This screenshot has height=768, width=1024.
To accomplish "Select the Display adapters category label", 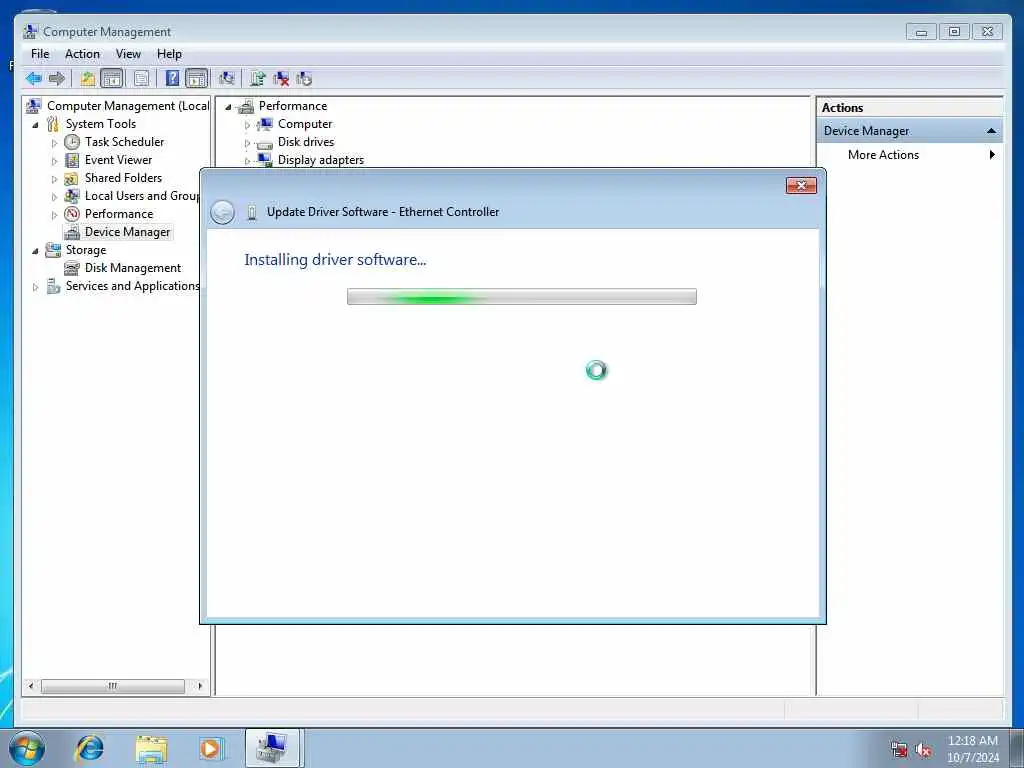I will click(x=321, y=160).
